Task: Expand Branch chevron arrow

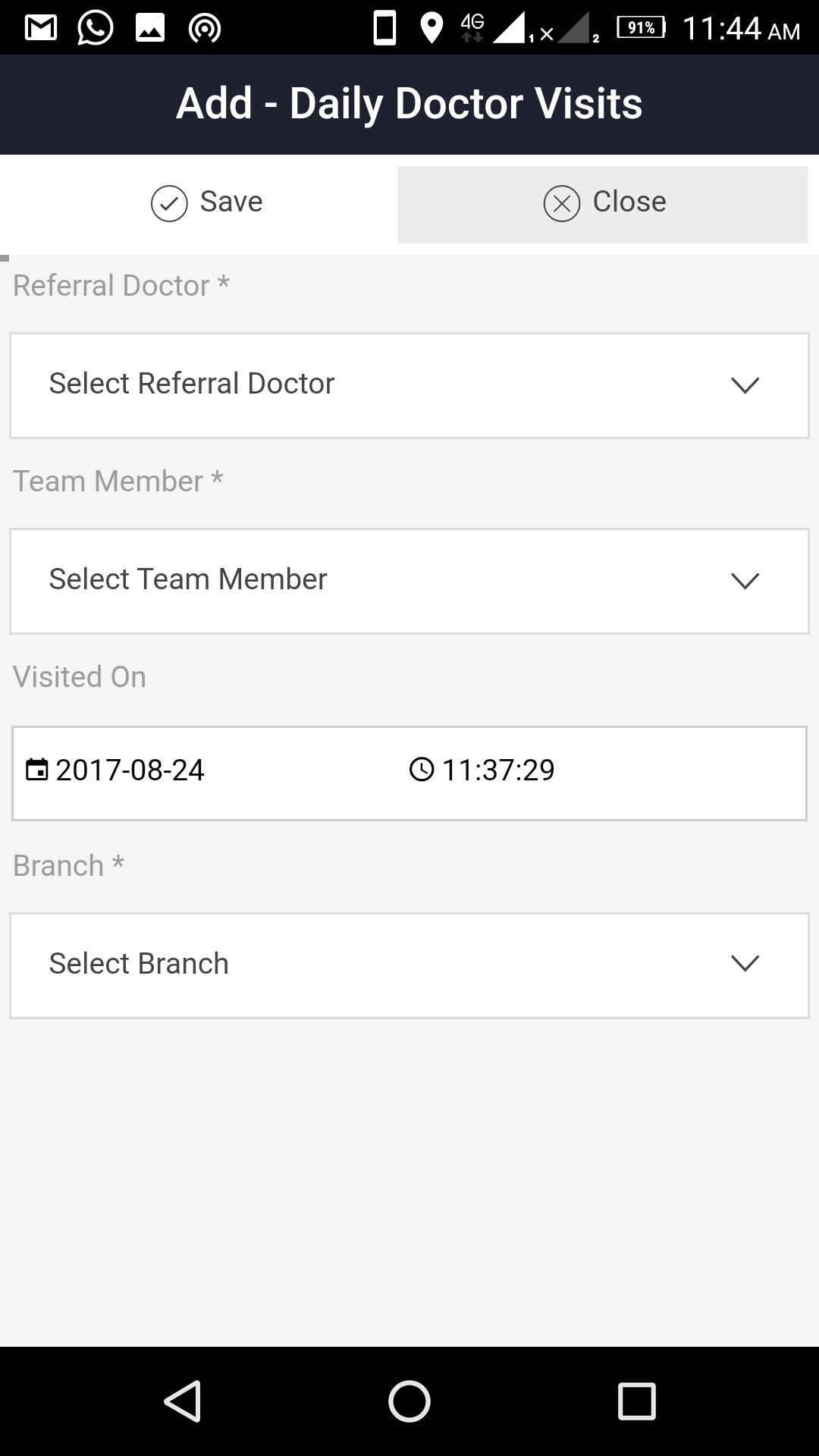Action: (x=745, y=964)
